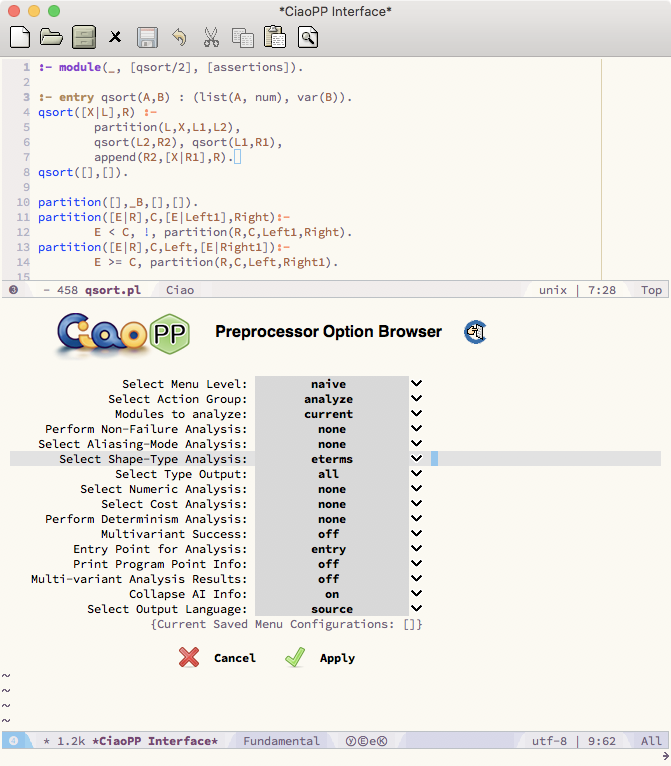Click the Copy toolbar icon
671x766 pixels.
pos(243,38)
